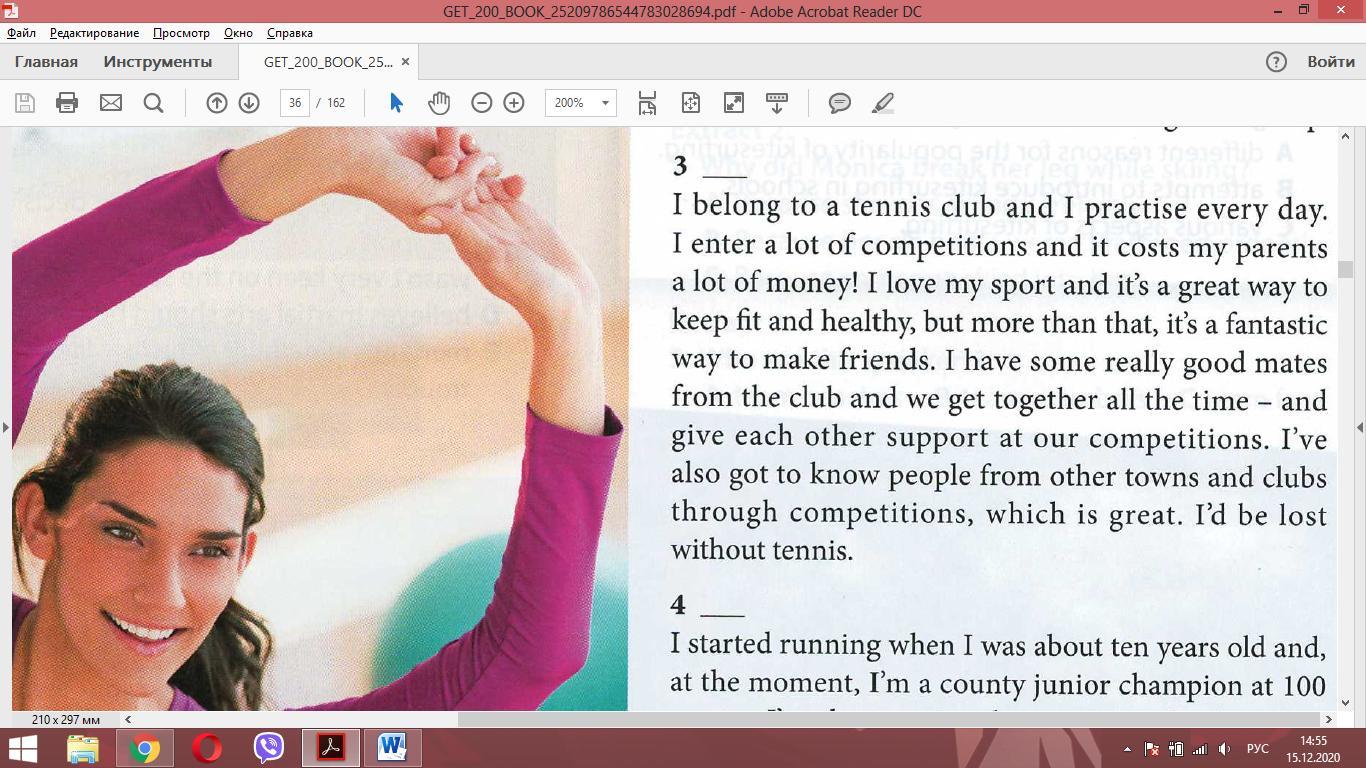Send file by email envelope icon
Viewport: 1366px width, 768px height.
(110, 103)
